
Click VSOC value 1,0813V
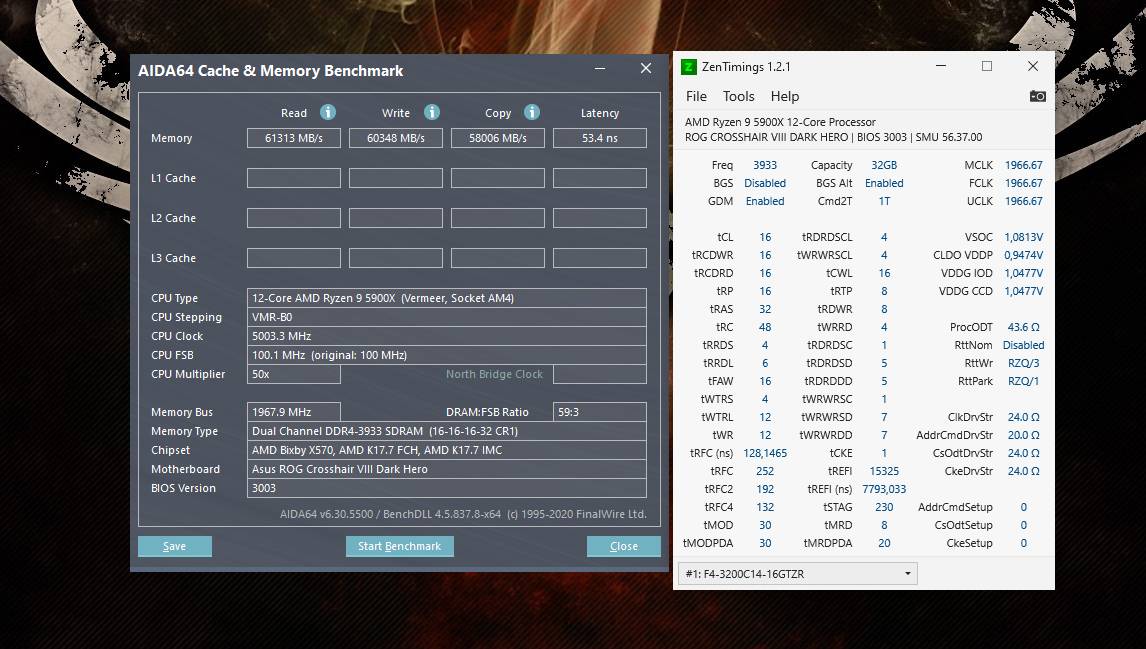click(1023, 238)
